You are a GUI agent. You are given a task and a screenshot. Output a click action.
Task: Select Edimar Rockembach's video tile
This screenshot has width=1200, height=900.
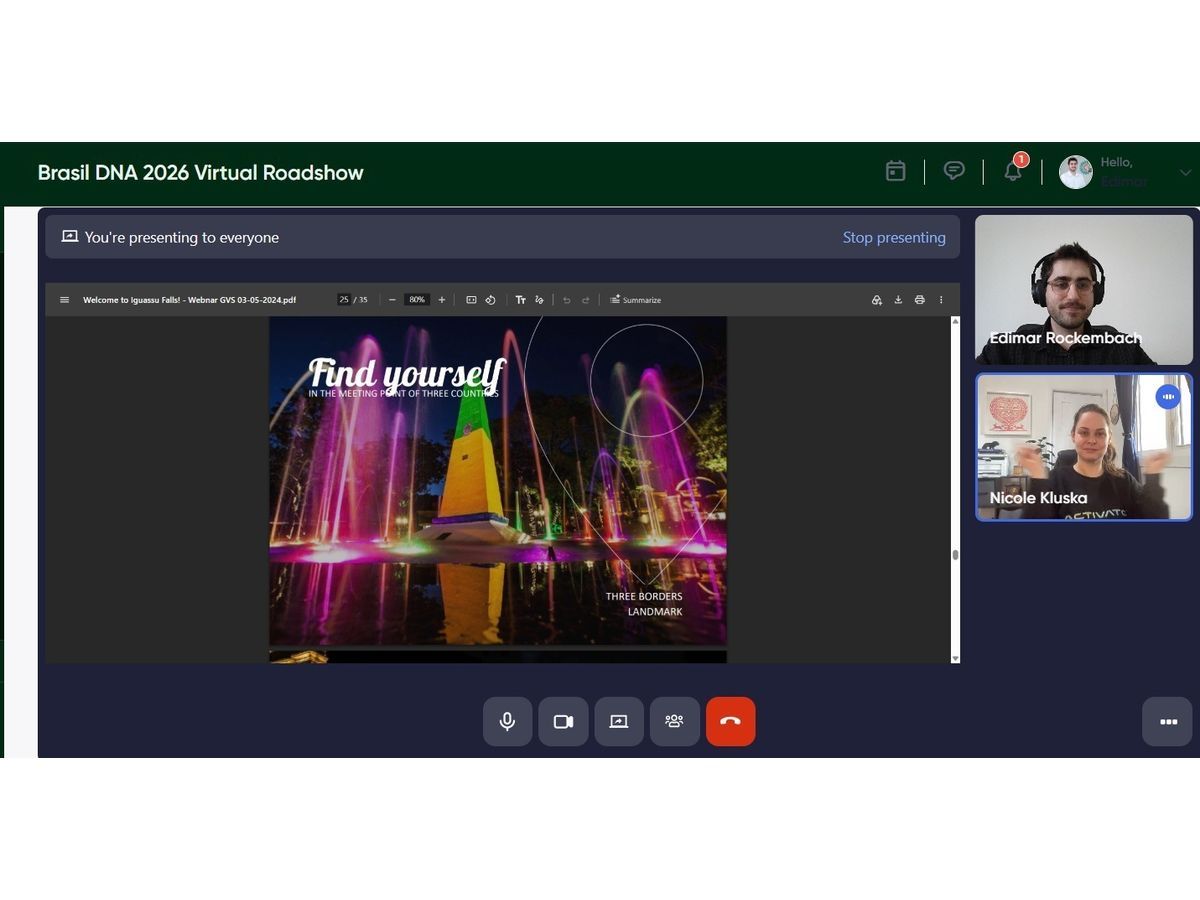pos(1084,290)
